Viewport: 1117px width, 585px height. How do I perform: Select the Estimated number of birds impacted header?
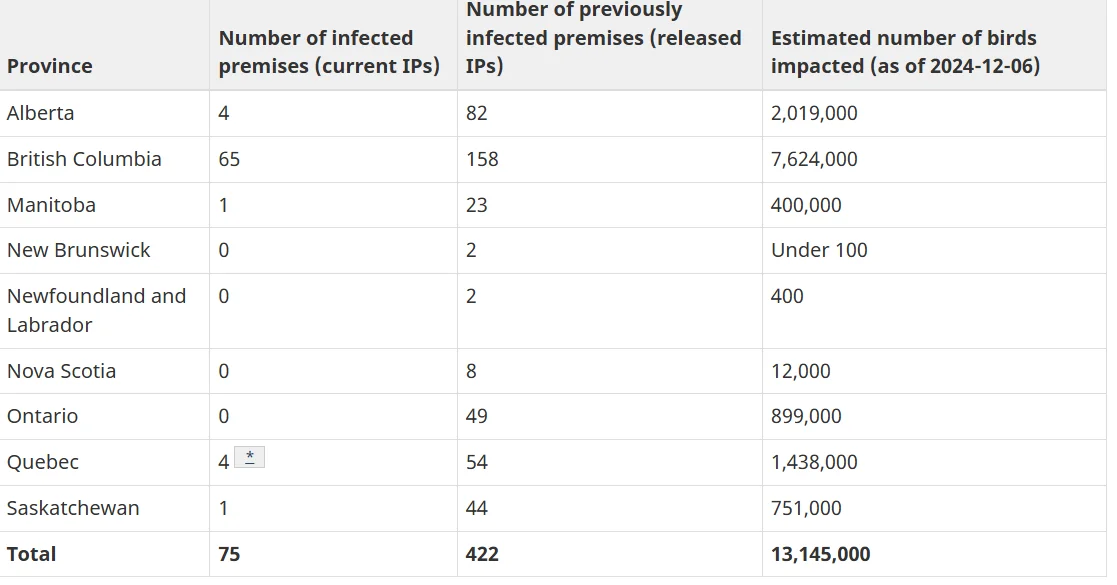[905, 51]
